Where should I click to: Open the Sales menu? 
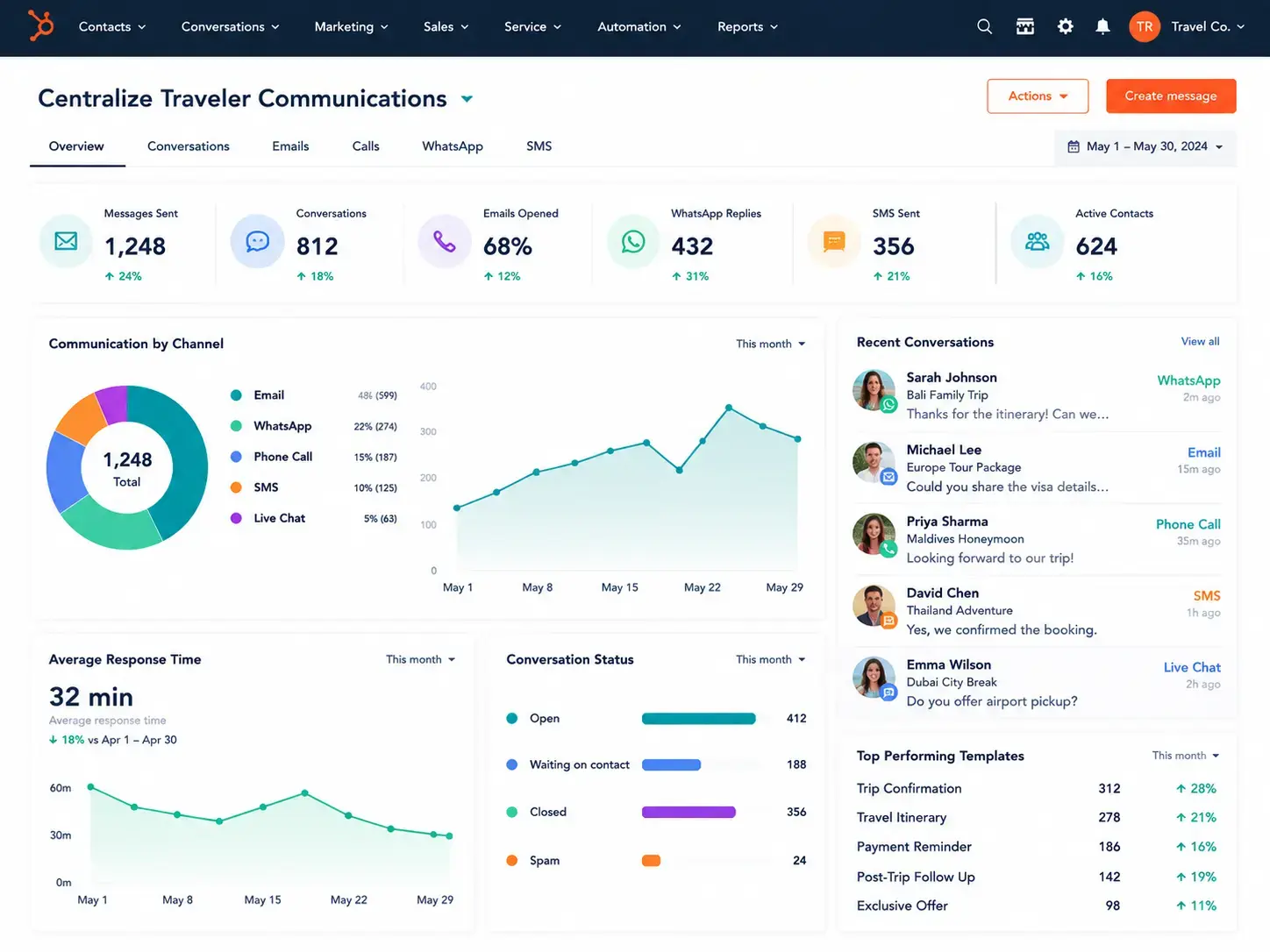446,26
